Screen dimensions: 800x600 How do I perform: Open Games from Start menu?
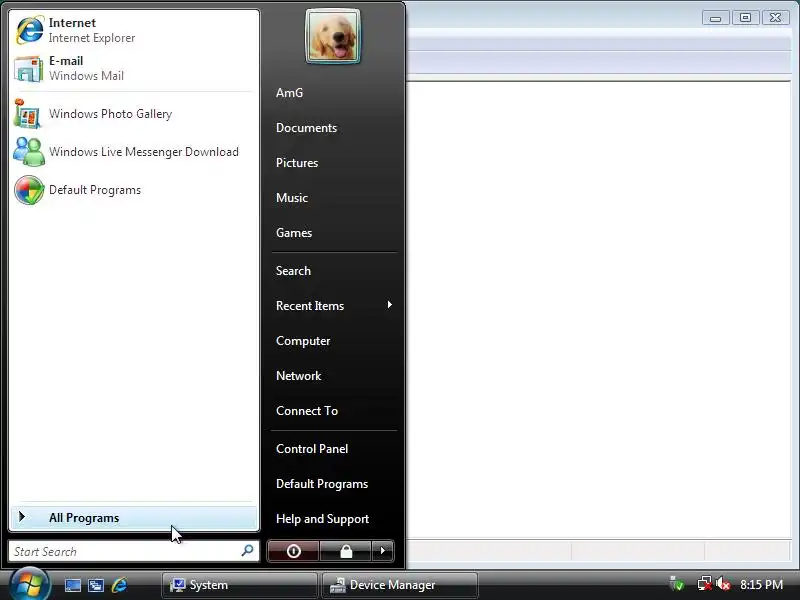(294, 233)
